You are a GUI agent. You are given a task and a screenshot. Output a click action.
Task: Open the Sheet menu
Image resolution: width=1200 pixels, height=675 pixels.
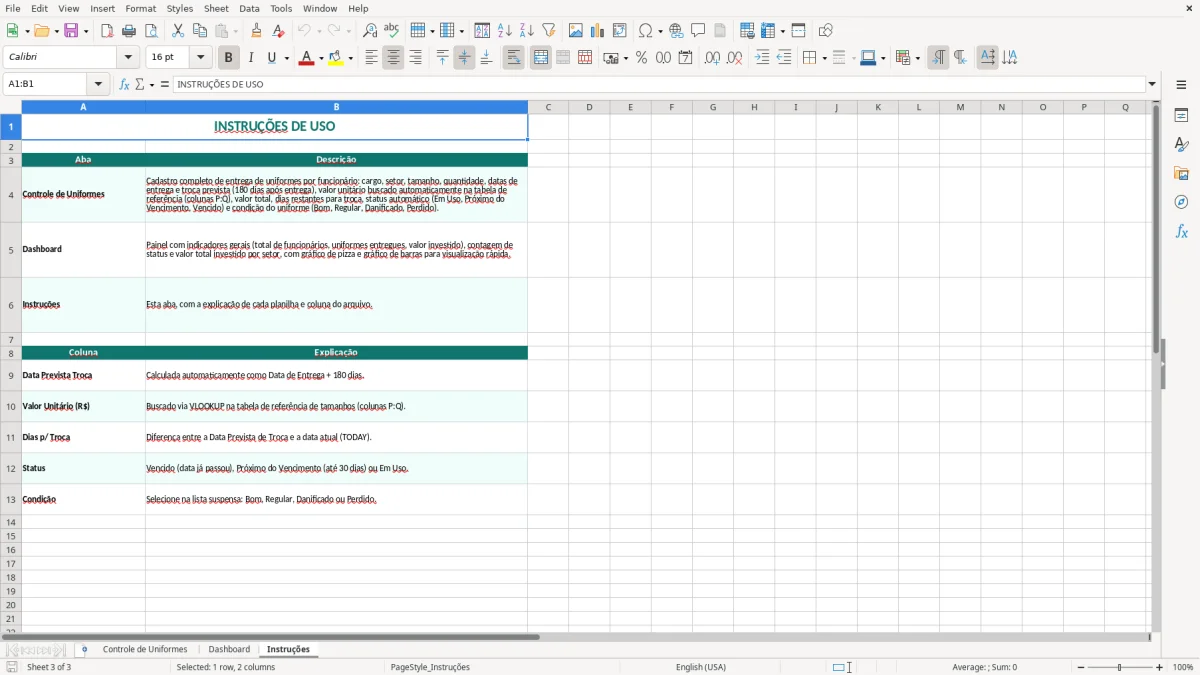(216, 8)
